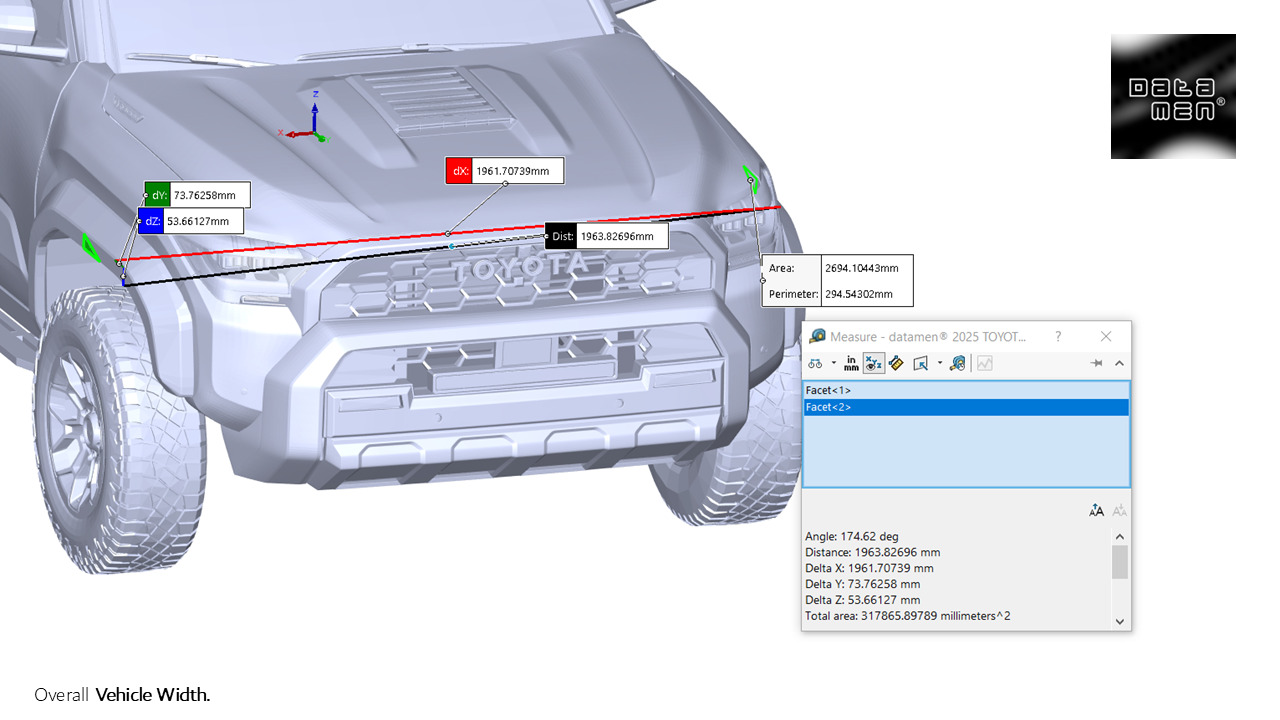Viewport: 1280px width, 720px height.
Task: Increase results font size icon
Action: (1097, 510)
